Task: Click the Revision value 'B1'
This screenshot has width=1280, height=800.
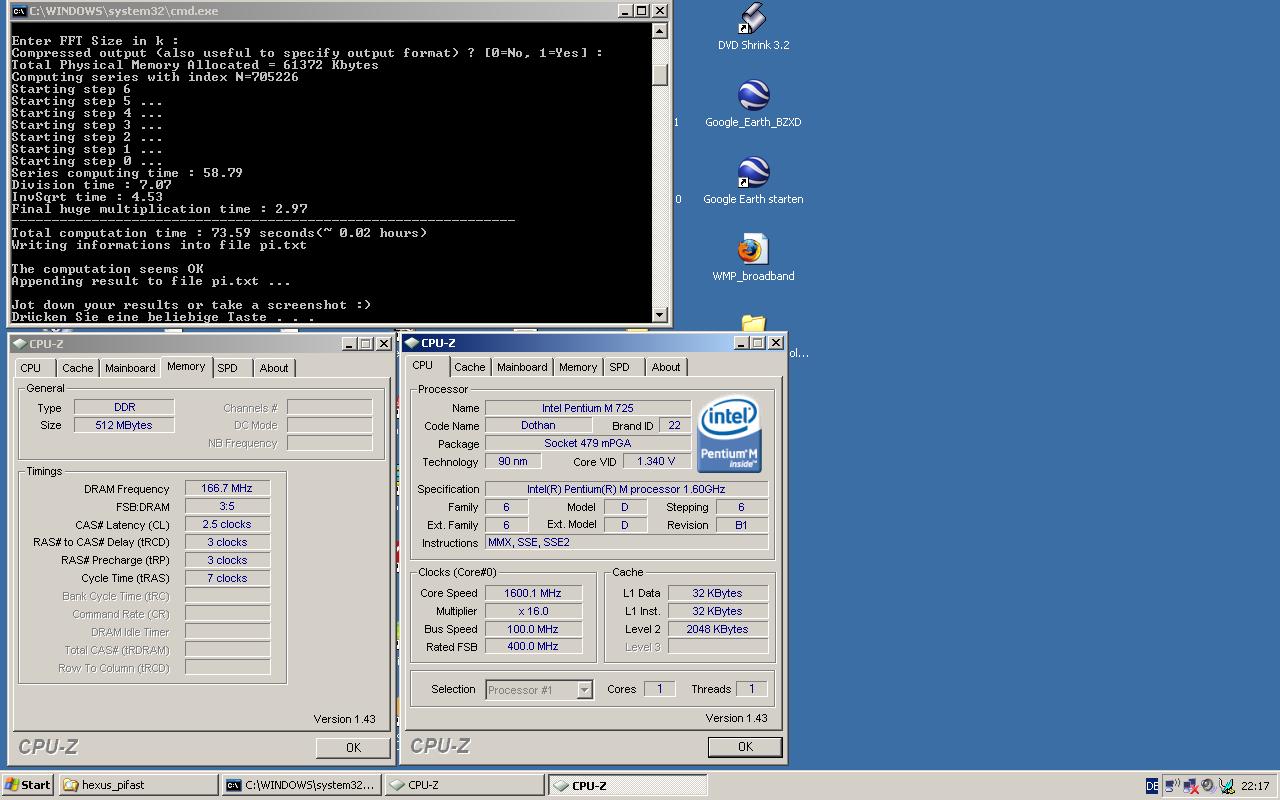Action: [x=741, y=524]
